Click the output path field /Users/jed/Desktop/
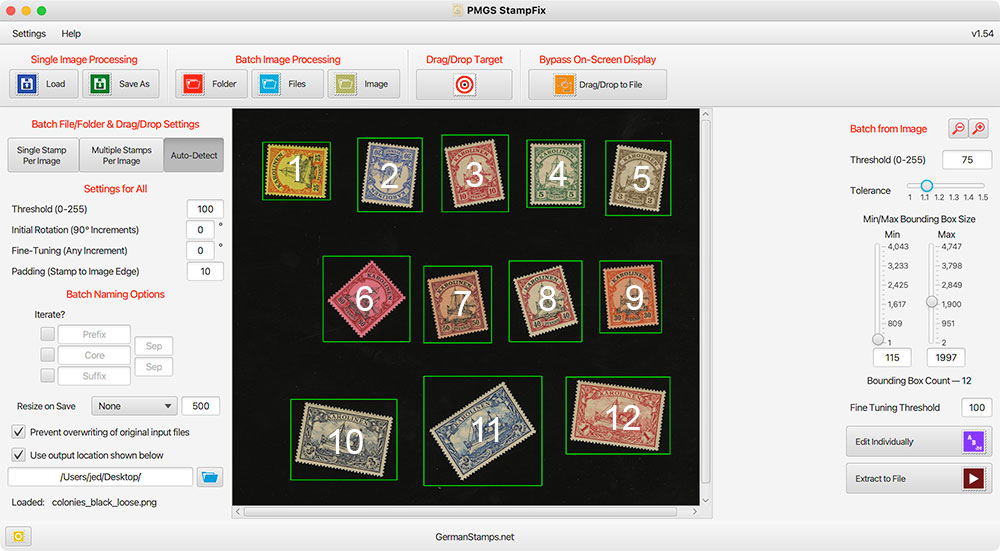The width and height of the screenshot is (1000, 551). pos(100,477)
